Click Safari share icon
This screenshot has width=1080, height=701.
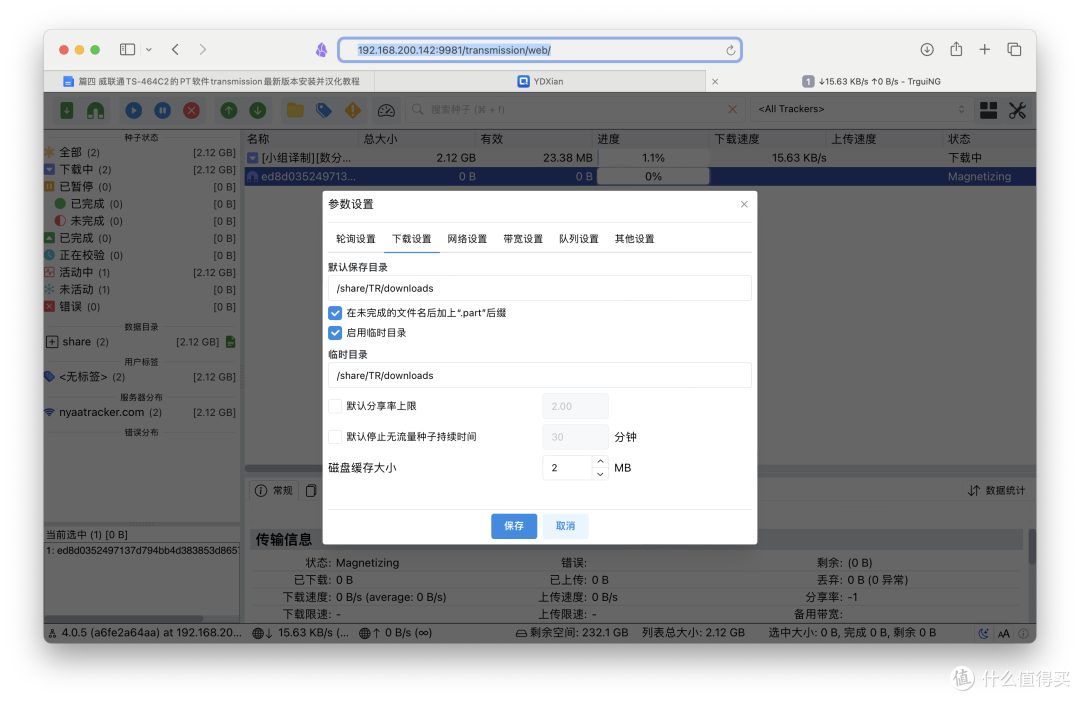click(956, 49)
